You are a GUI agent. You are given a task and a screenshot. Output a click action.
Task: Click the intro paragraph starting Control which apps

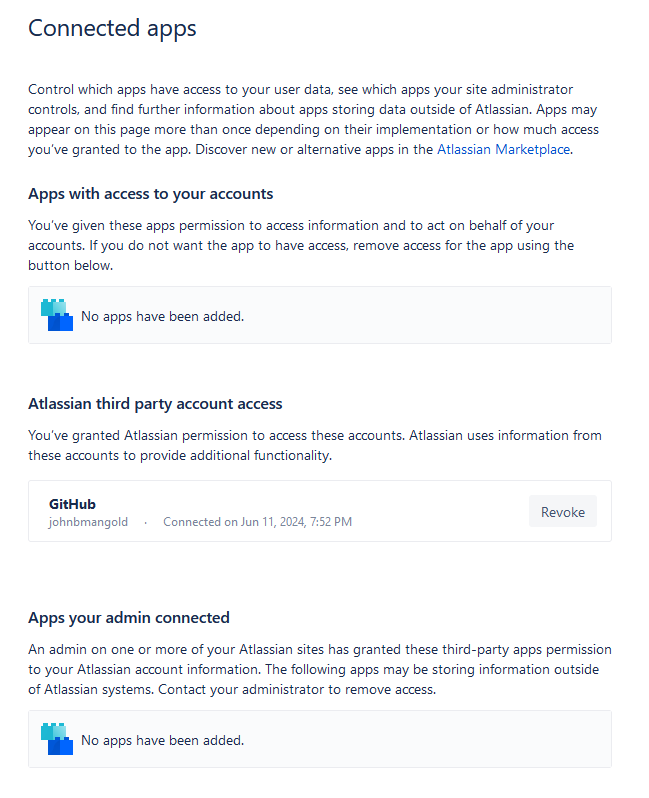(x=314, y=120)
